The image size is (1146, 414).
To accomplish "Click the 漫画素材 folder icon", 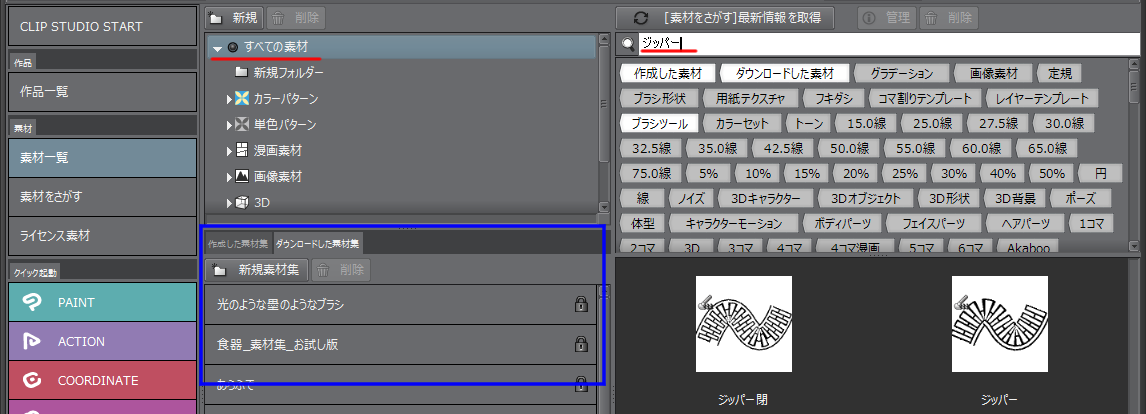I will click(242, 151).
